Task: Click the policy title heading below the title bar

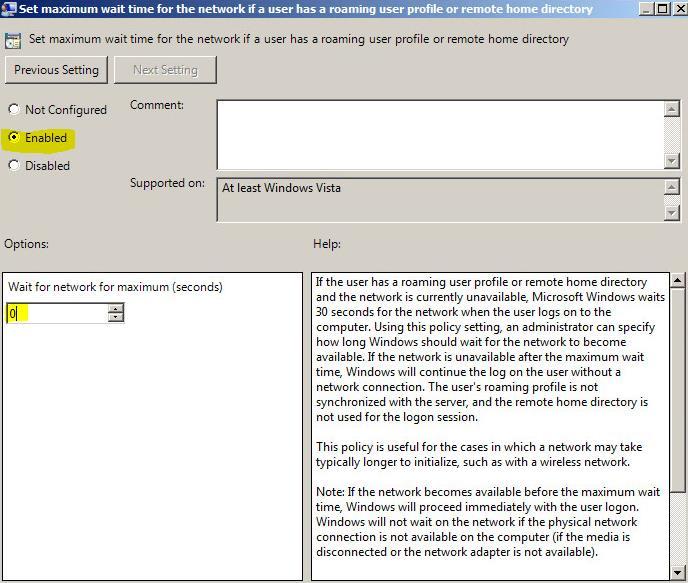Action: [x=299, y=39]
